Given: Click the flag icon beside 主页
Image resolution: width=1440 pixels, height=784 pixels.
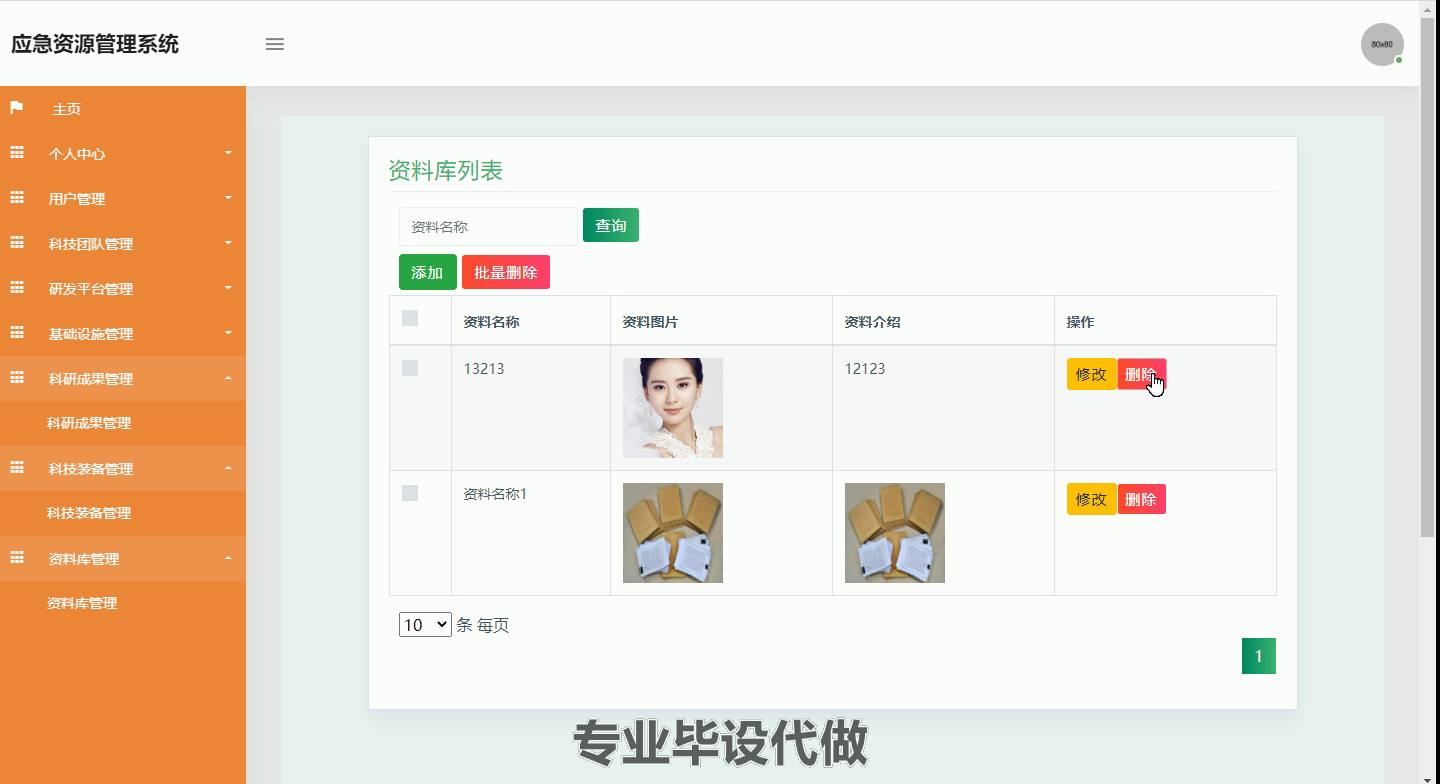Looking at the screenshot, I should point(17,108).
